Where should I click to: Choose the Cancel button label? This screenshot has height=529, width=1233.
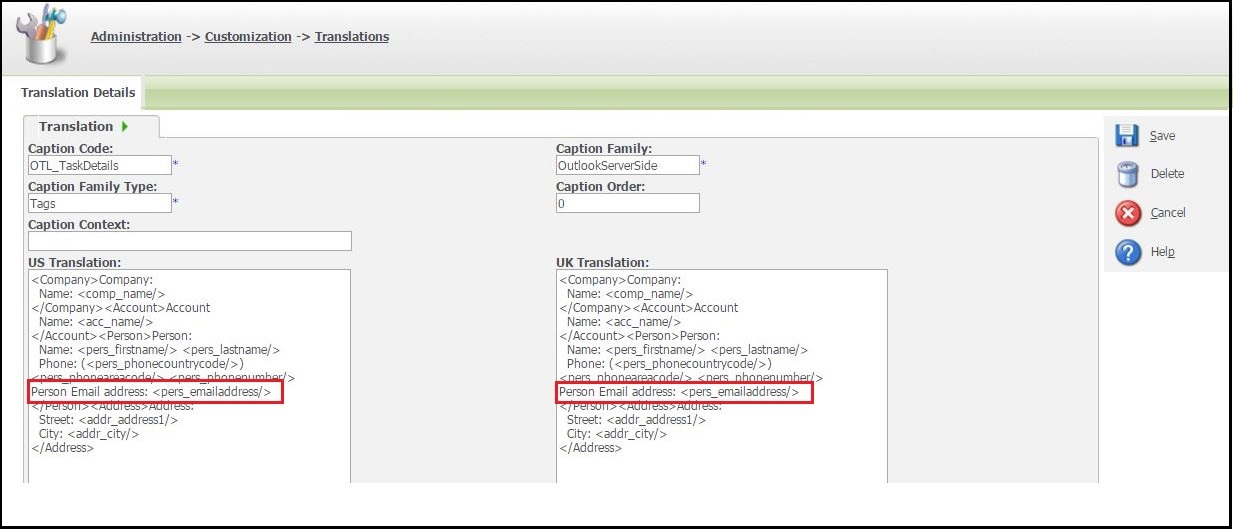pos(1168,213)
